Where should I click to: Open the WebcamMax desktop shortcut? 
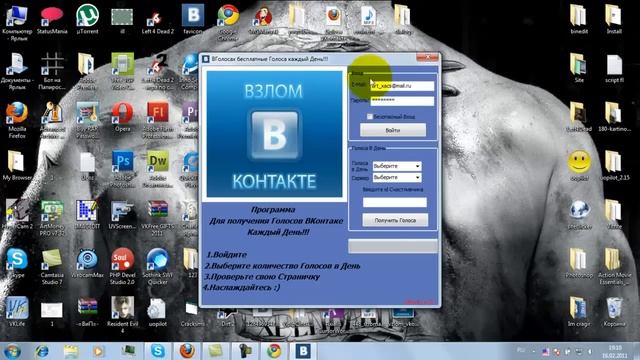(x=87, y=263)
